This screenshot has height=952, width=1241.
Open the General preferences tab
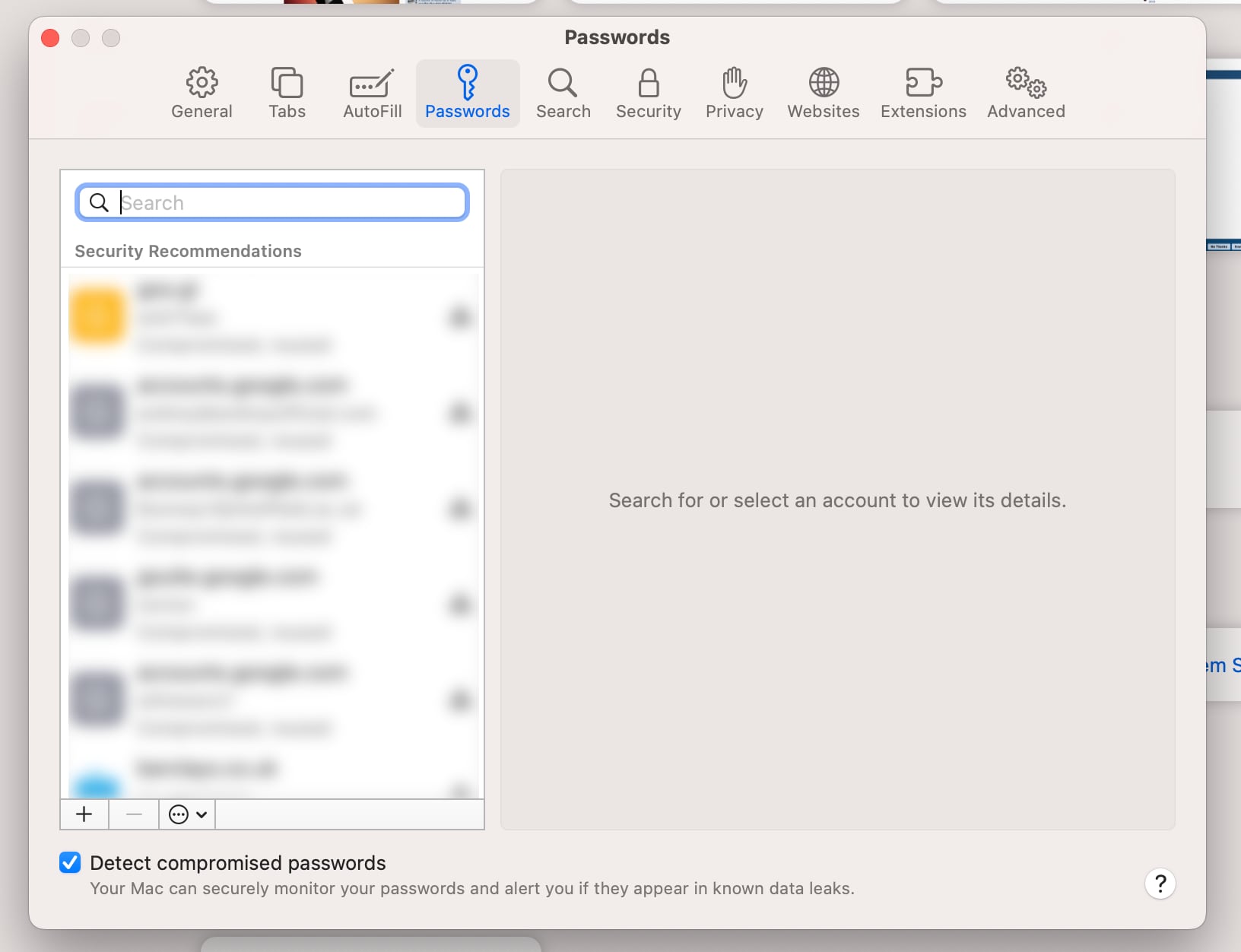(x=202, y=94)
